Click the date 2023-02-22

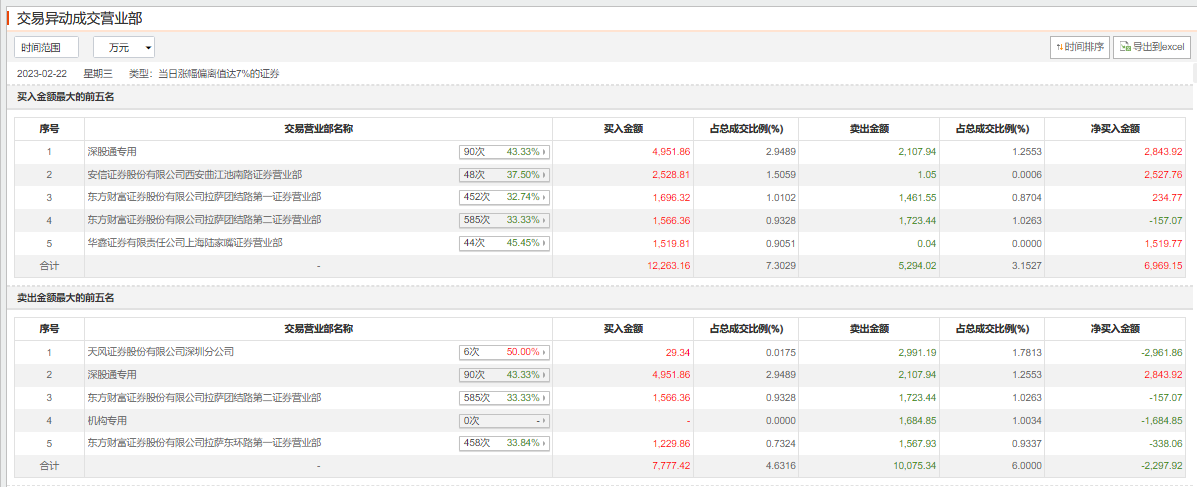coord(43,73)
